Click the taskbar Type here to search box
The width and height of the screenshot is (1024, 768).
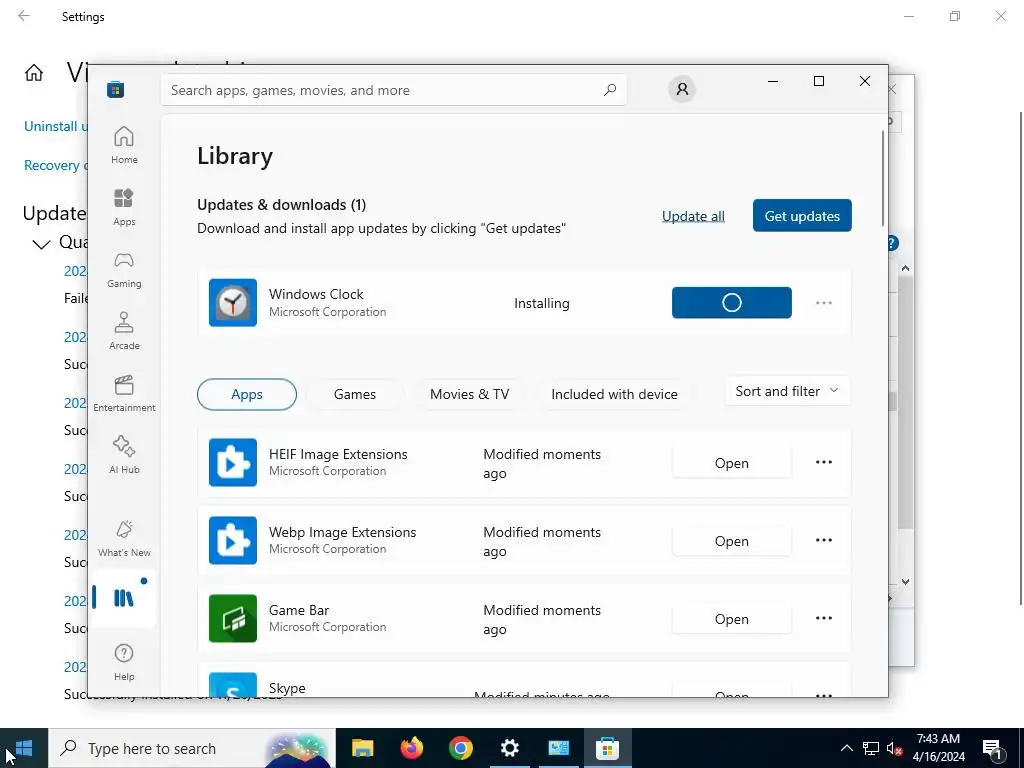191,748
